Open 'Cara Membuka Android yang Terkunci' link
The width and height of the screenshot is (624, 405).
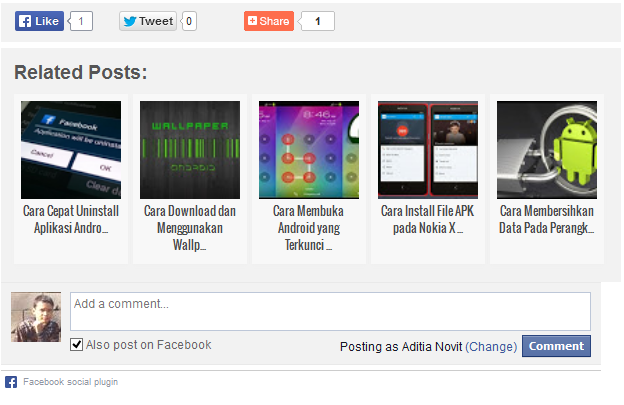pyautogui.click(x=309, y=228)
